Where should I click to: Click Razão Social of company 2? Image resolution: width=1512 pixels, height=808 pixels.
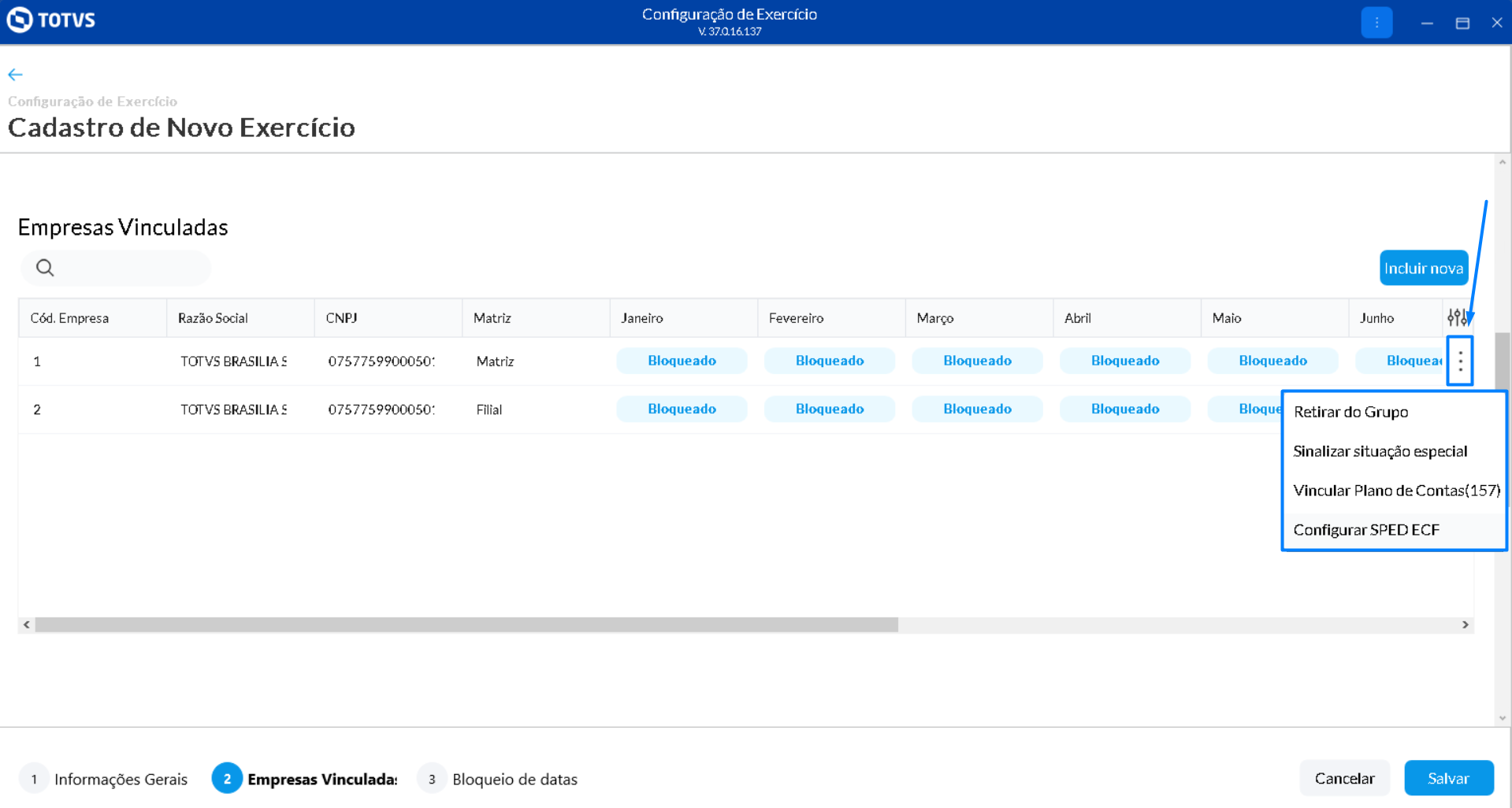(240, 410)
